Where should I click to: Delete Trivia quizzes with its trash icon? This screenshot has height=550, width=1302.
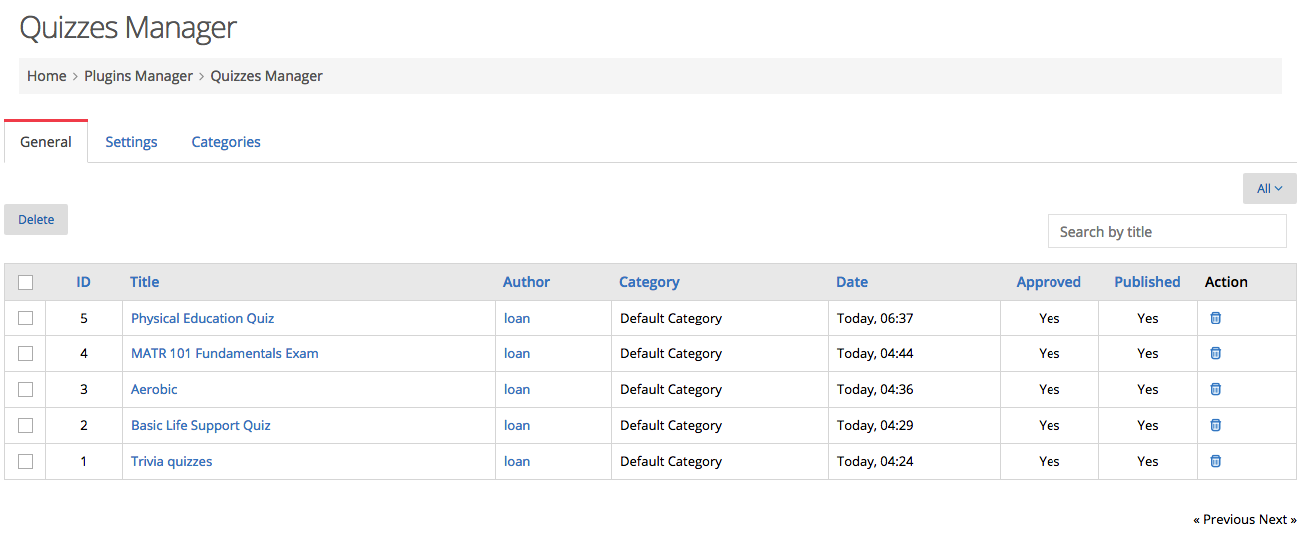tap(1216, 461)
